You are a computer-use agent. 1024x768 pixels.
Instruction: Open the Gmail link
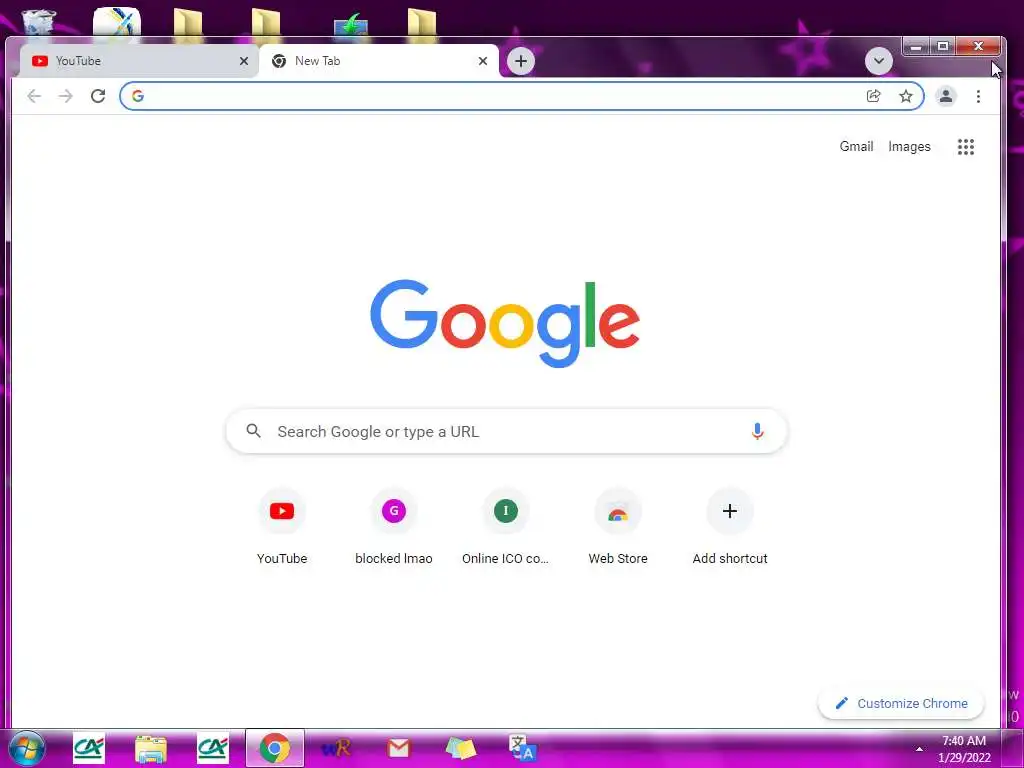click(x=856, y=146)
